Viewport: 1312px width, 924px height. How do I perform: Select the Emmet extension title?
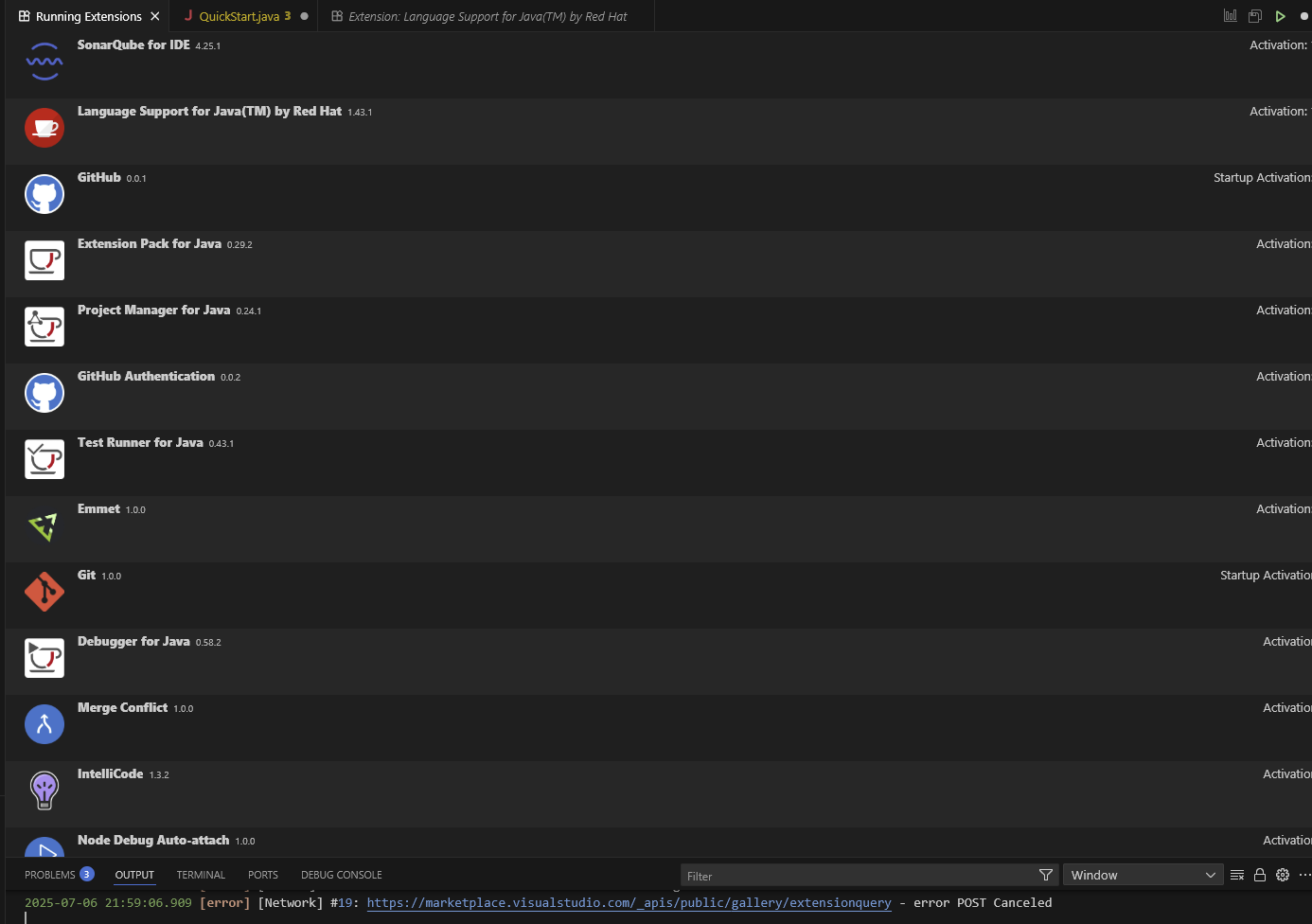coord(98,508)
